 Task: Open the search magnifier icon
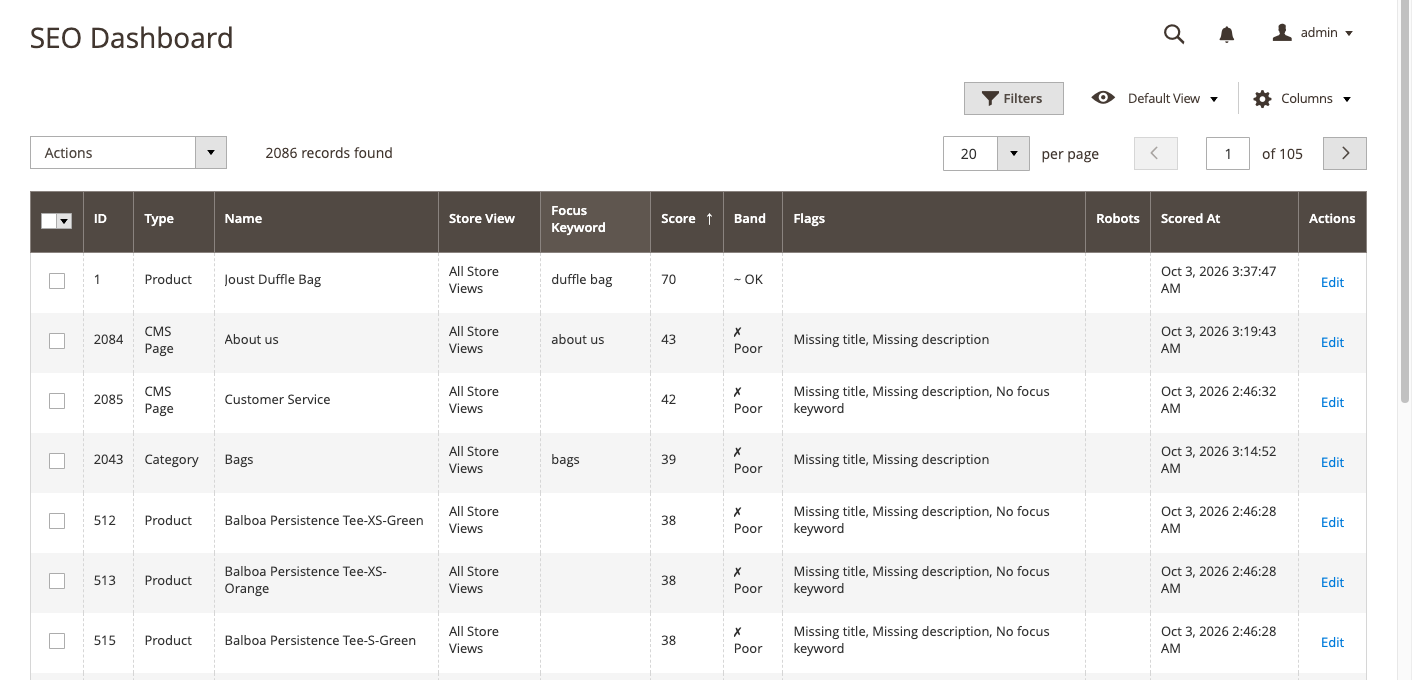(1174, 34)
